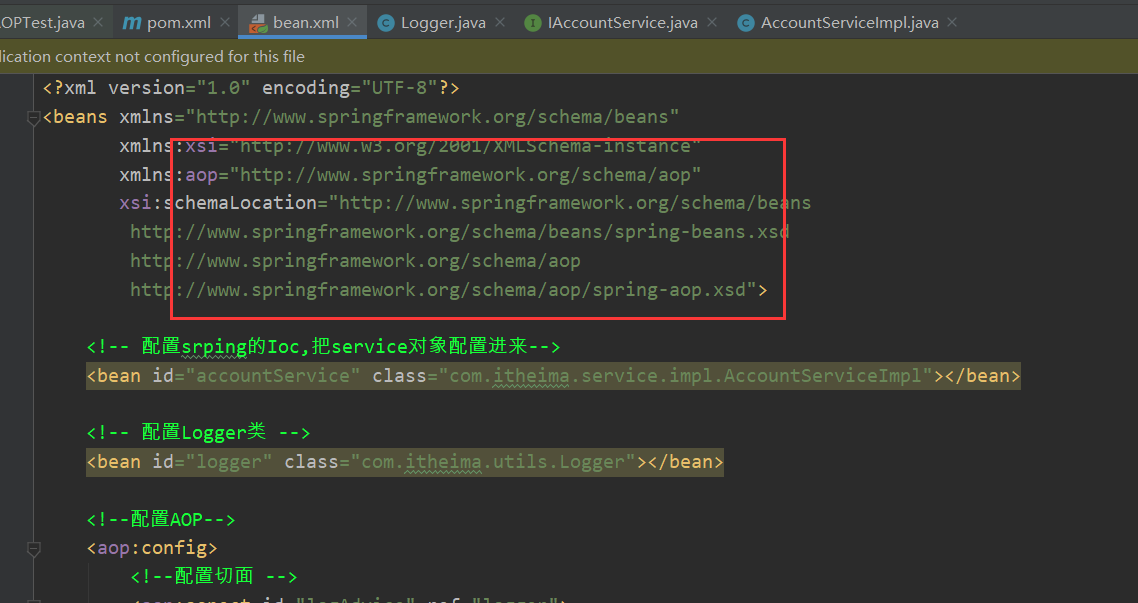Click the xml version declaration line
Screen dimensions: 1138x603
[251, 88]
